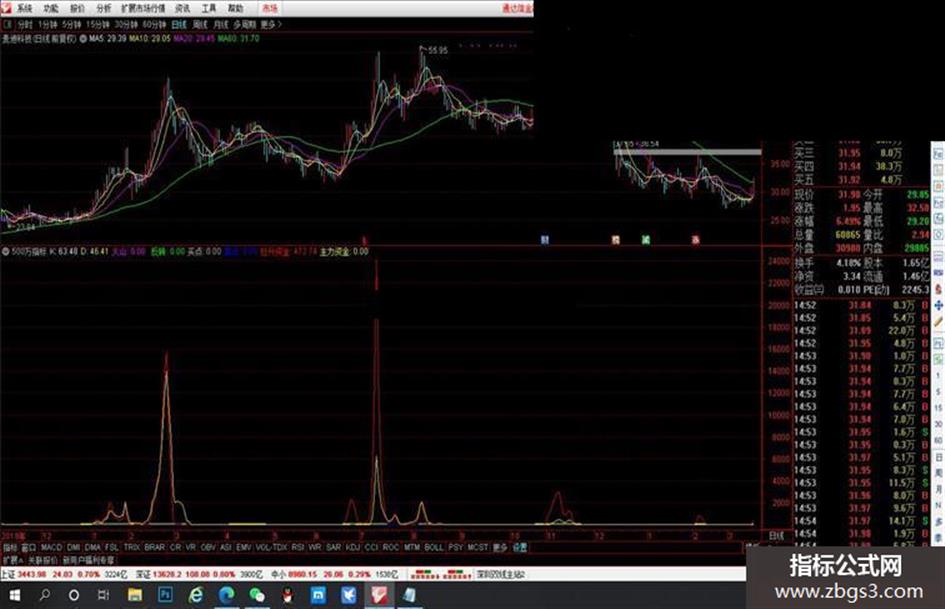Select the TRIX indicator
Image resolution: width=945 pixels, height=609 pixels.
point(131,547)
